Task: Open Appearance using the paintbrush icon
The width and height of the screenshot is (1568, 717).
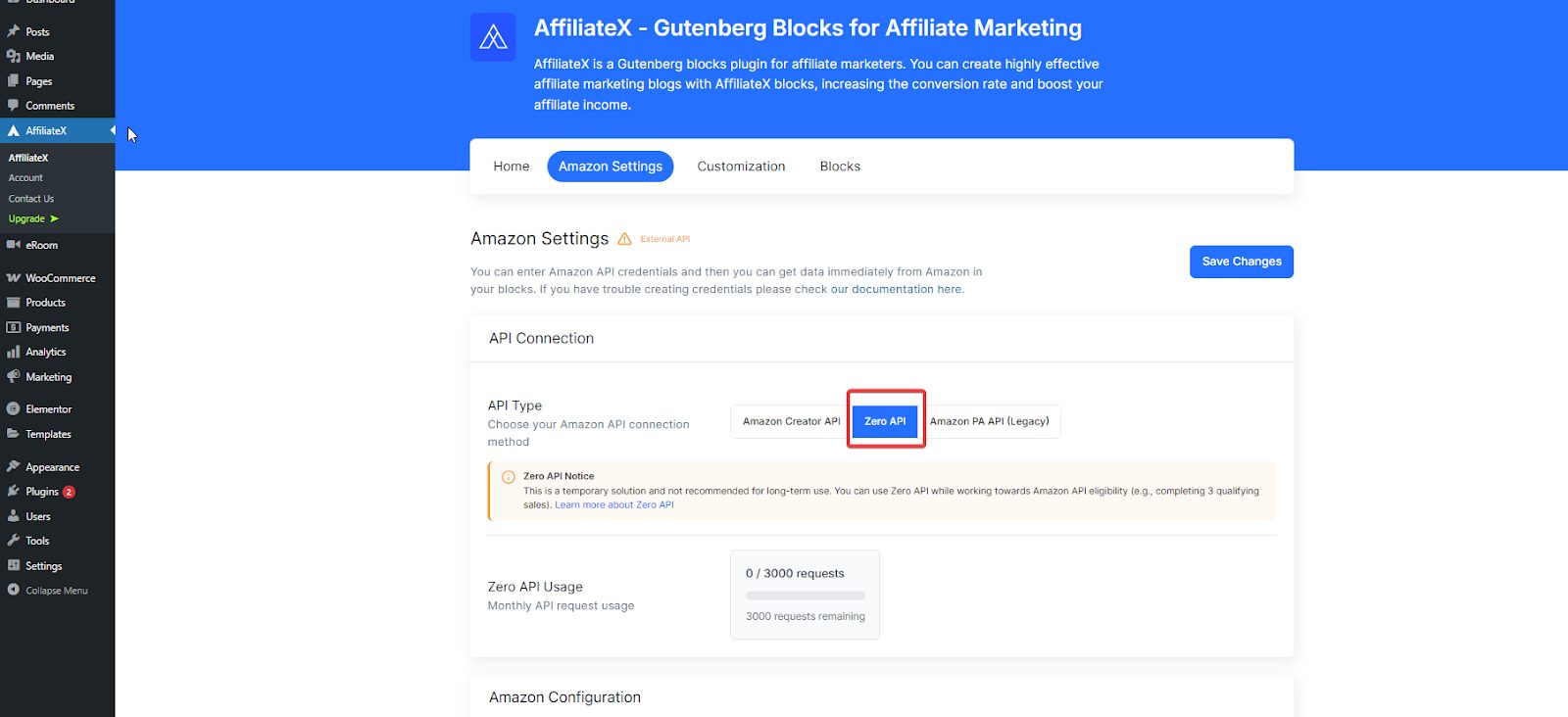Action: point(14,466)
